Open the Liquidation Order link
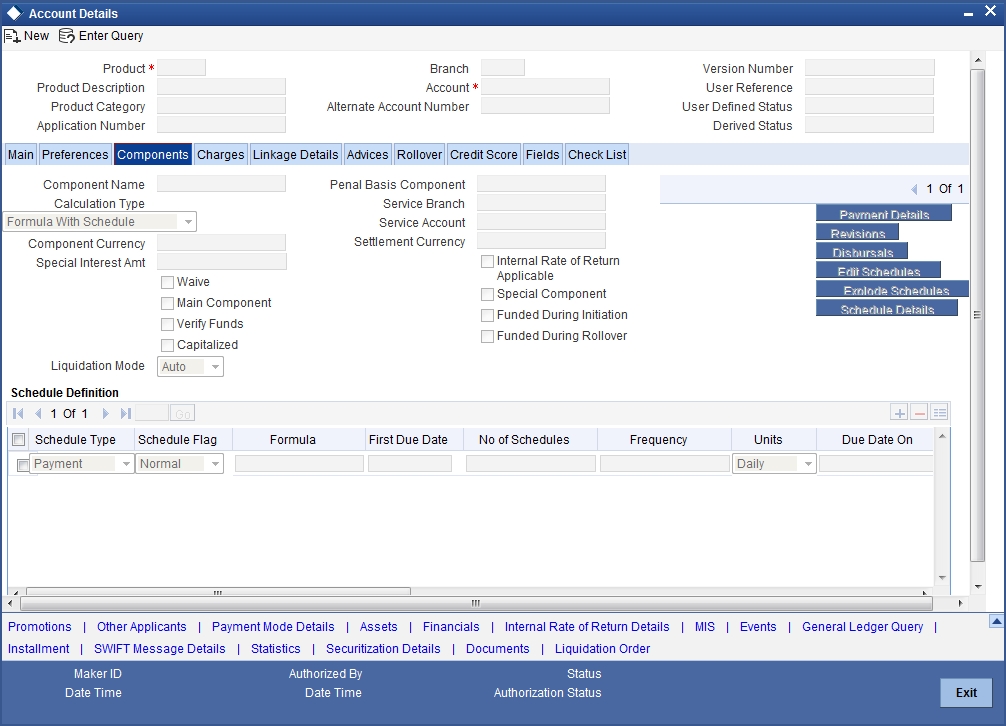 coord(602,648)
